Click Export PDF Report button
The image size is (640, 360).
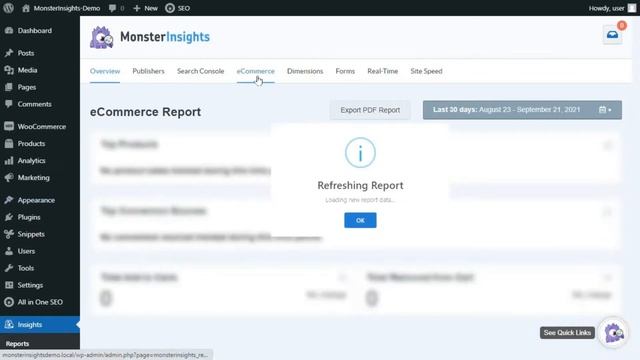tap(370, 110)
